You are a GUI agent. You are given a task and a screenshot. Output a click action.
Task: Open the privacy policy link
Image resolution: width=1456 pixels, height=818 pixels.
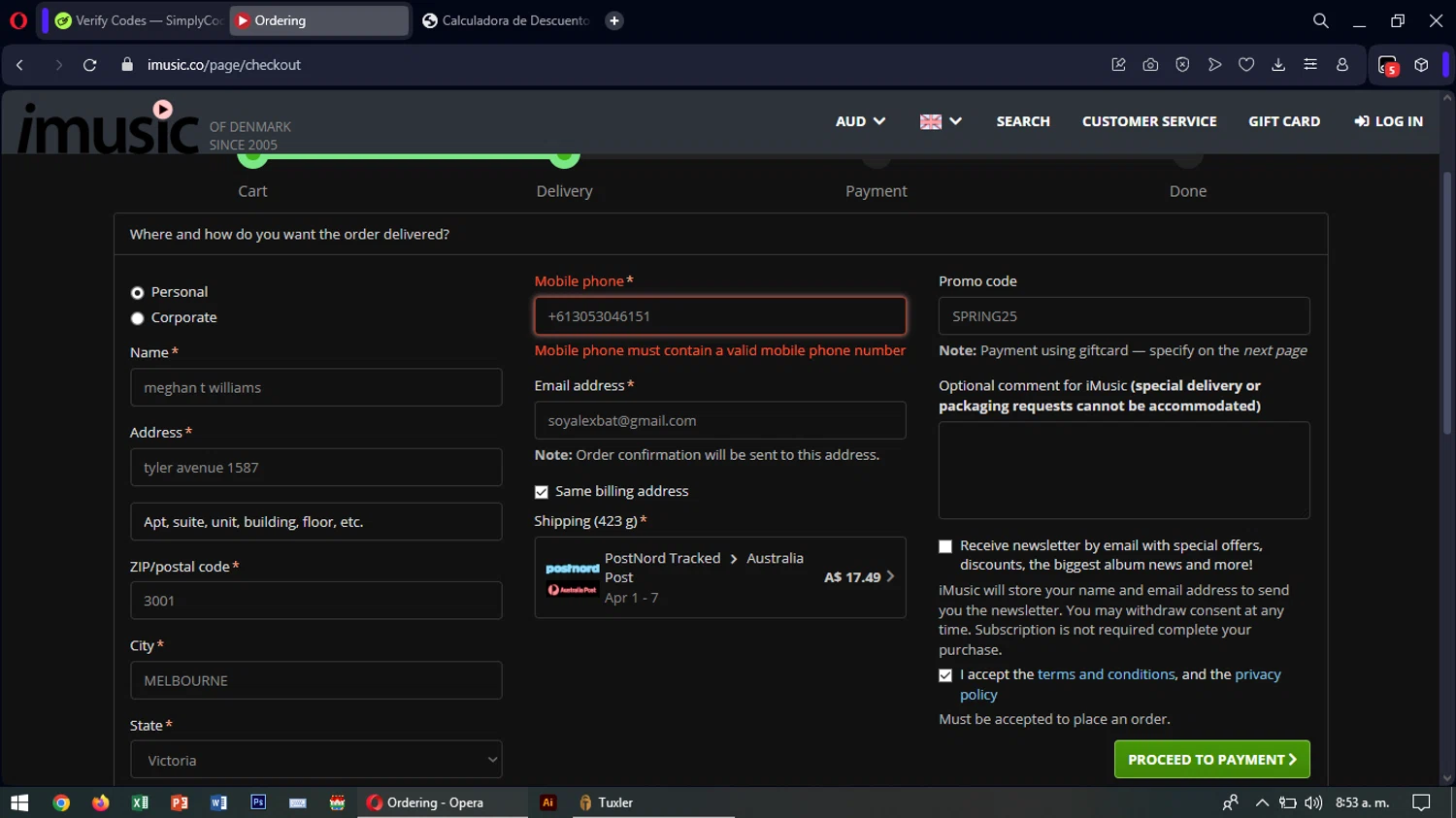tap(1120, 685)
